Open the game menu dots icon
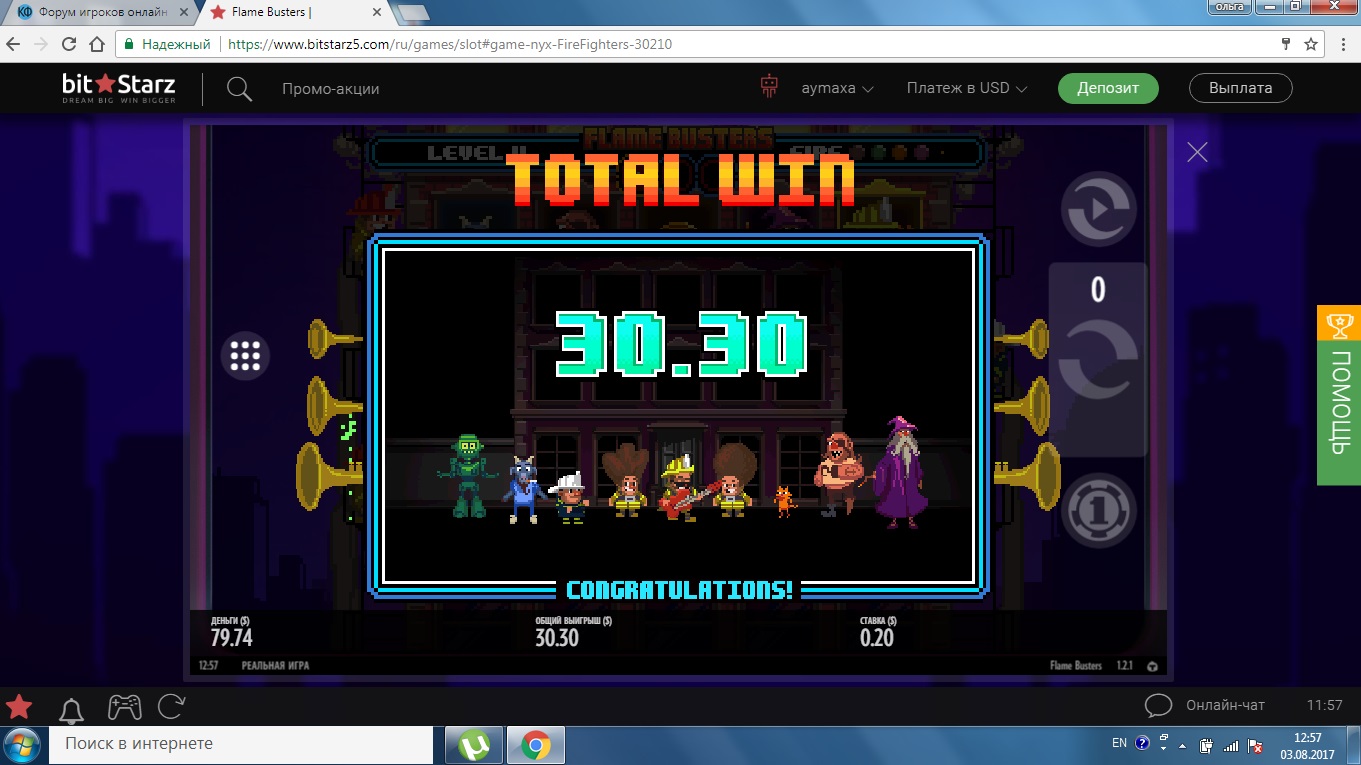Viewport: 1361px width, 765px height. 245,356
